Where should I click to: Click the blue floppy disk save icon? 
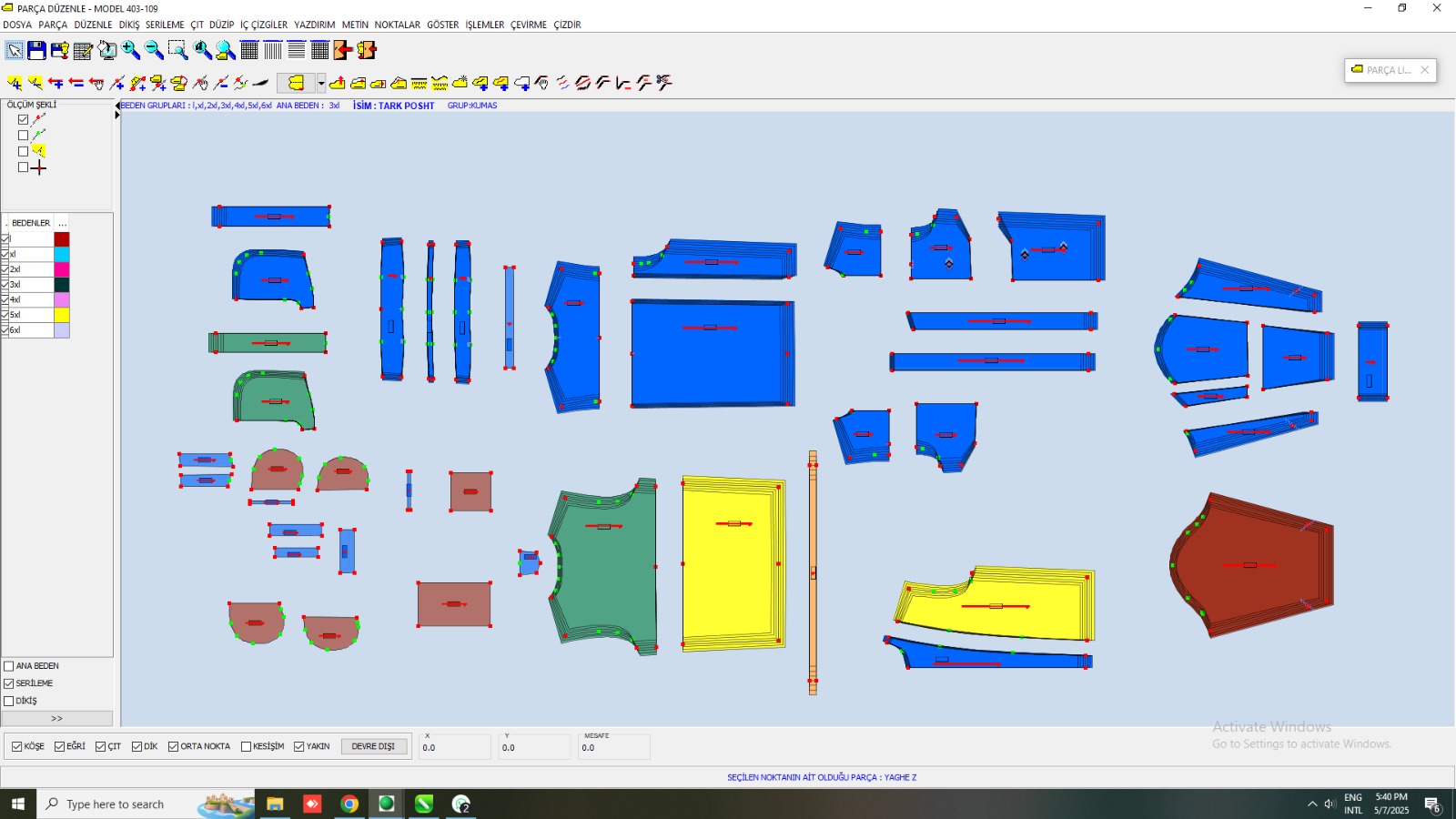[x=36, y=51]
